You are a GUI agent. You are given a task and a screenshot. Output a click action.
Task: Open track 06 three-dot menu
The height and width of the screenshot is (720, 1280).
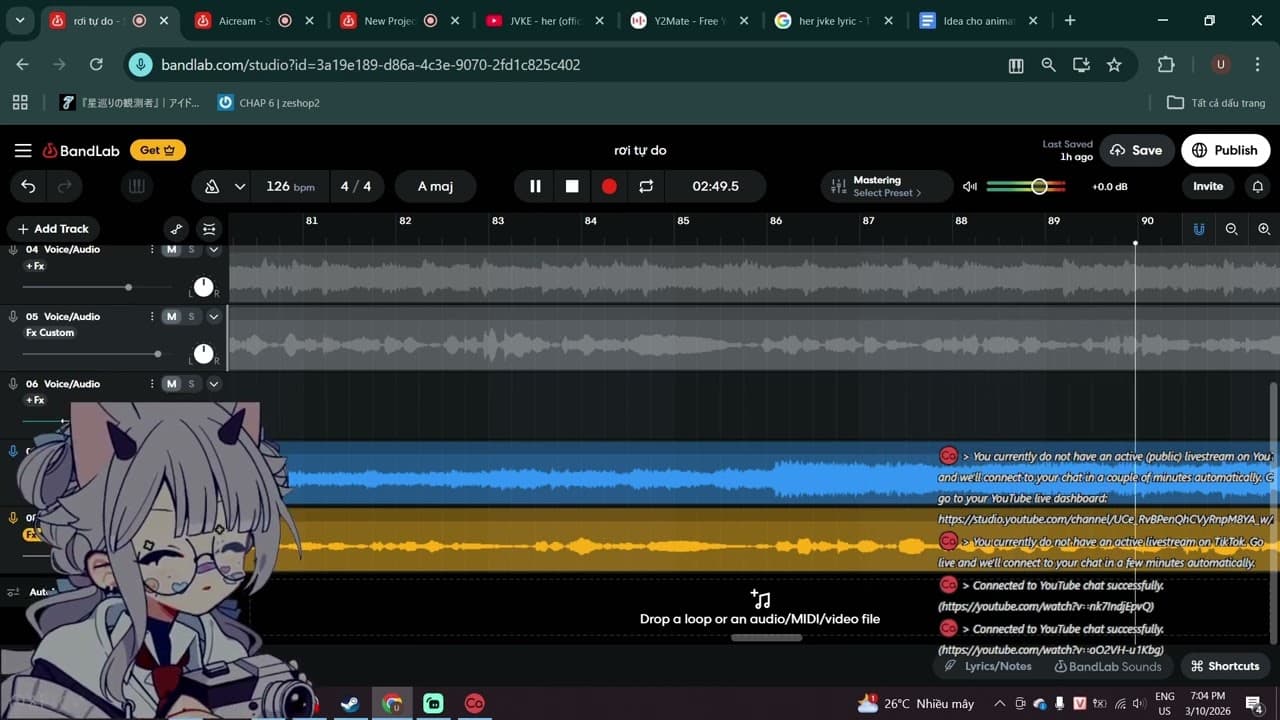[x=152, y=384]
